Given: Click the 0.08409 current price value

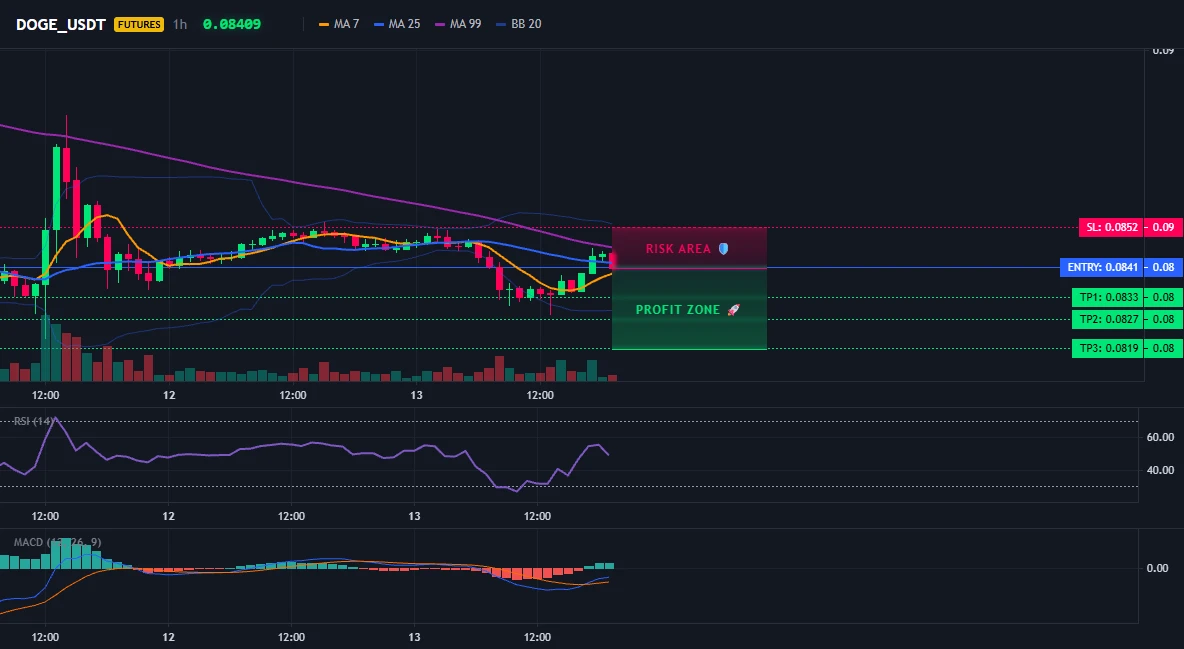Looking at the screenshot, I should click(232, 24).
